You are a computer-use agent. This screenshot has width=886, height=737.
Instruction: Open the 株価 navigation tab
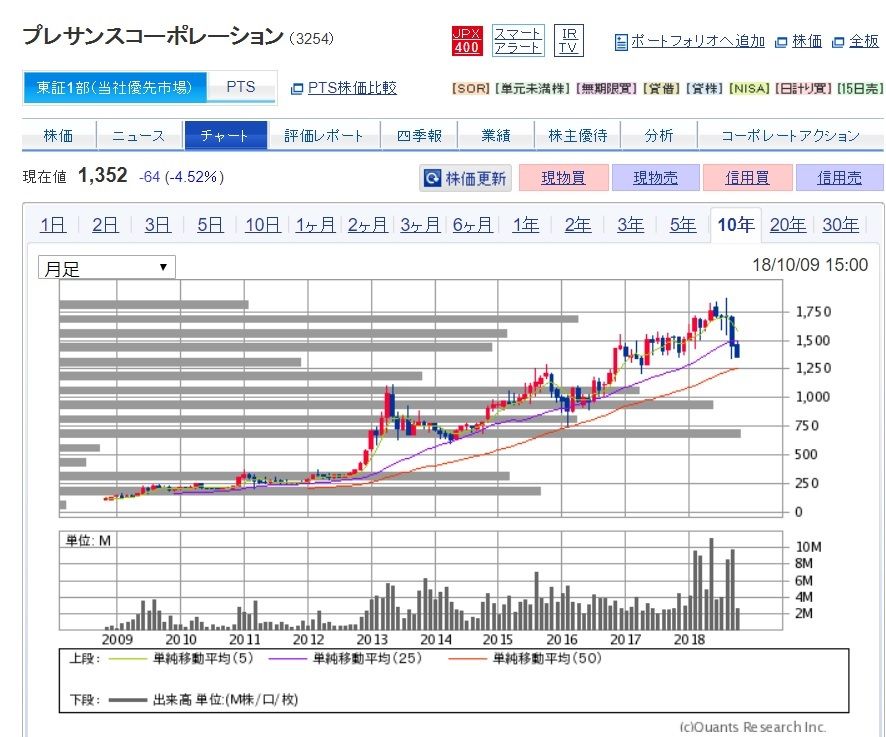click(59, 136)
